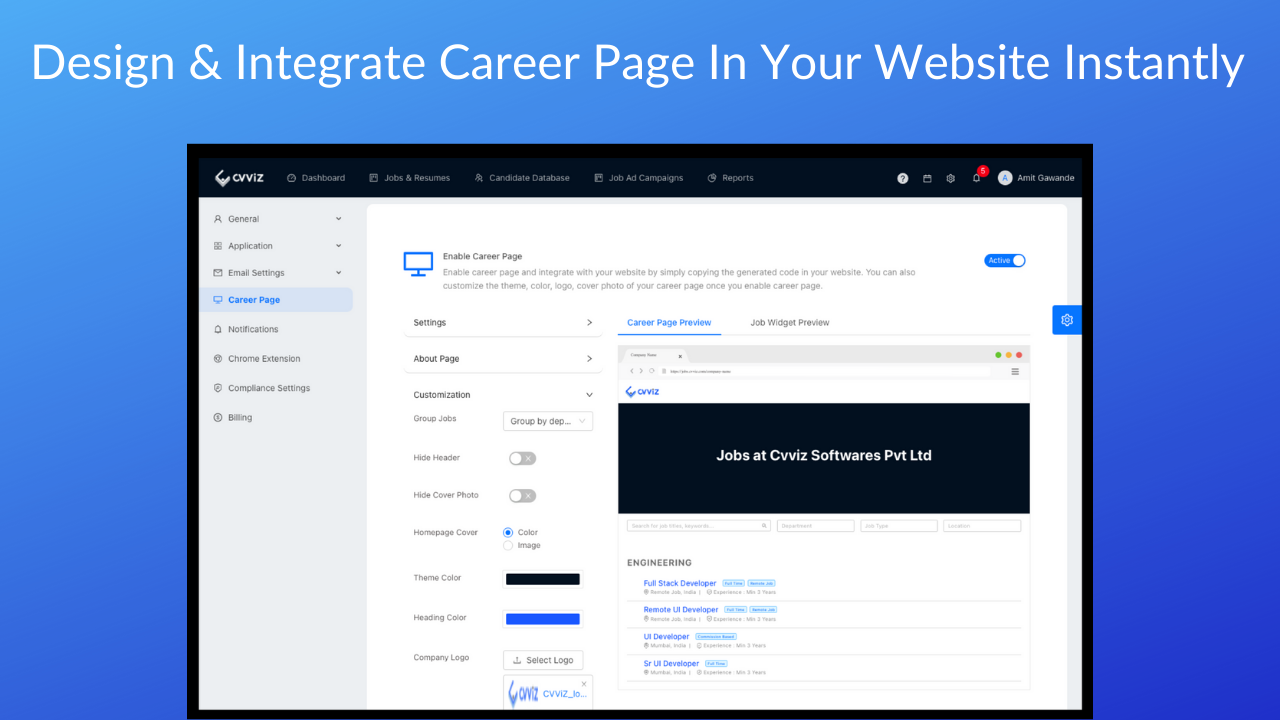Open the calendar icon in the top bar

pyautogui.click(x=927, y=178)
